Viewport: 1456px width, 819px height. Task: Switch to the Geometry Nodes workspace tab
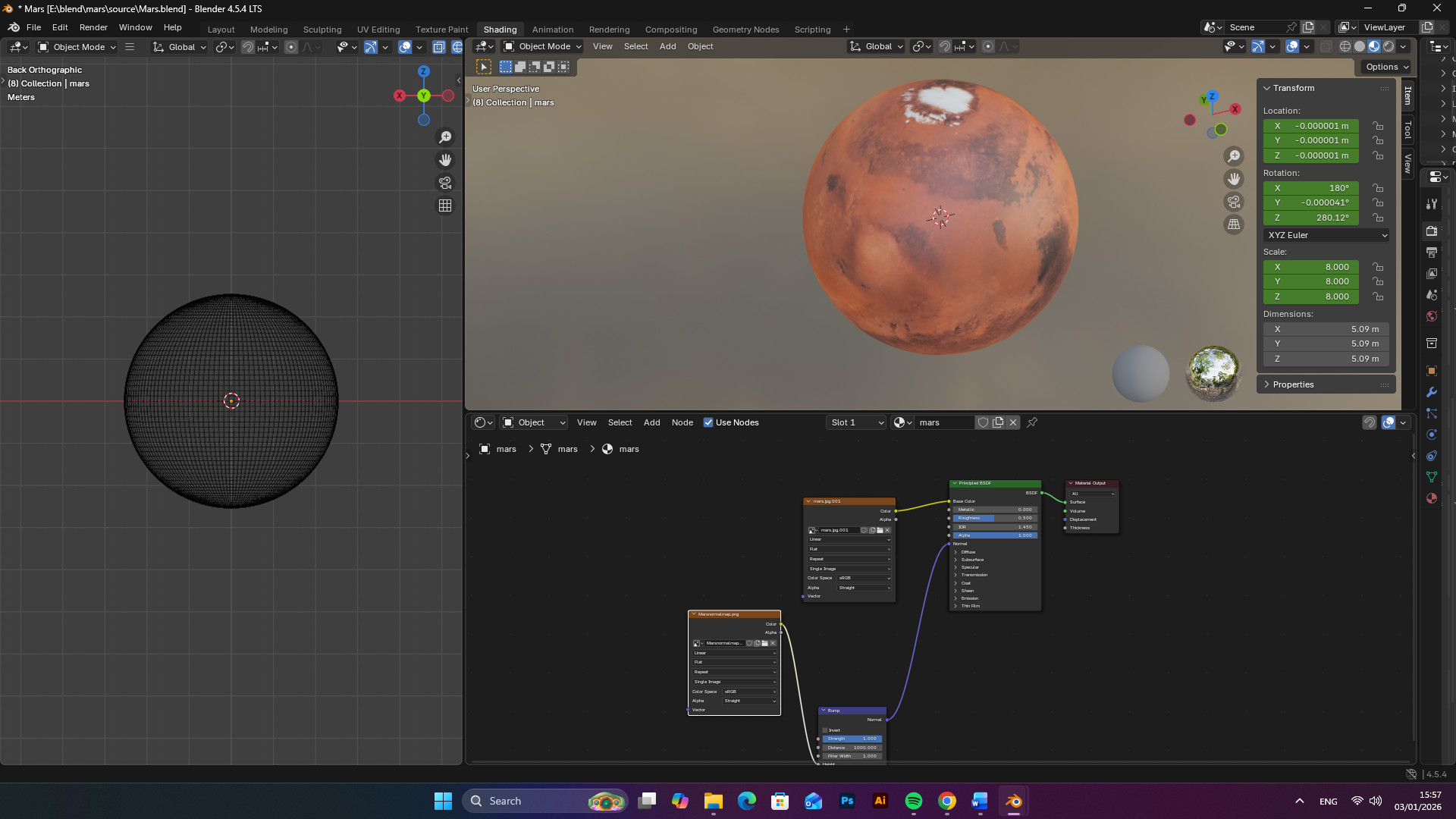(745, 30)
